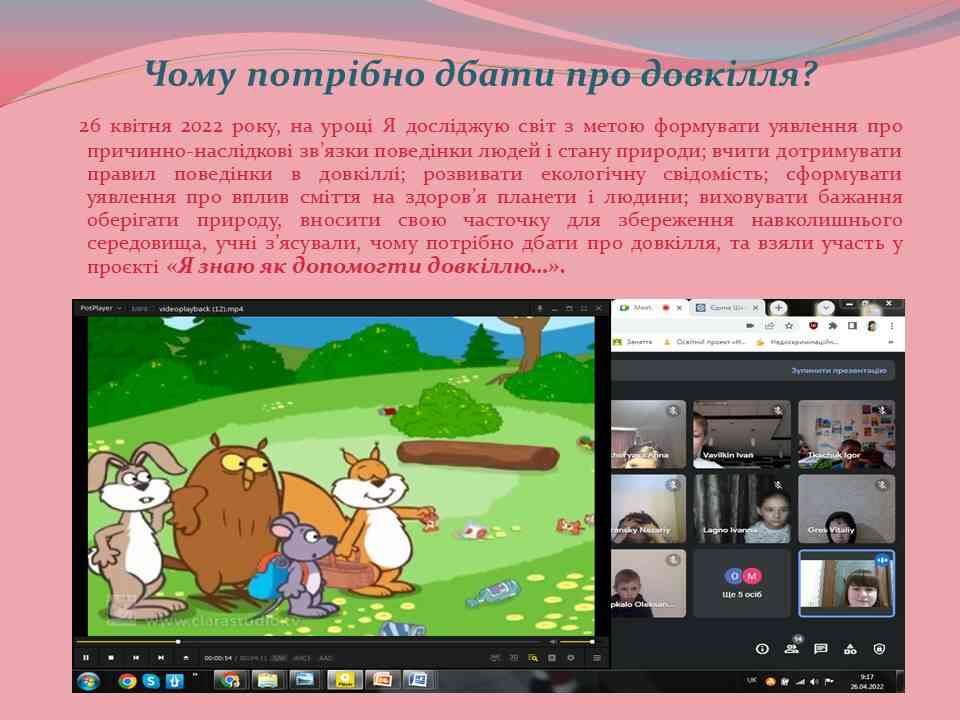
Task: Stop playback in PotPlayer
Action: [x=111, y=658]
